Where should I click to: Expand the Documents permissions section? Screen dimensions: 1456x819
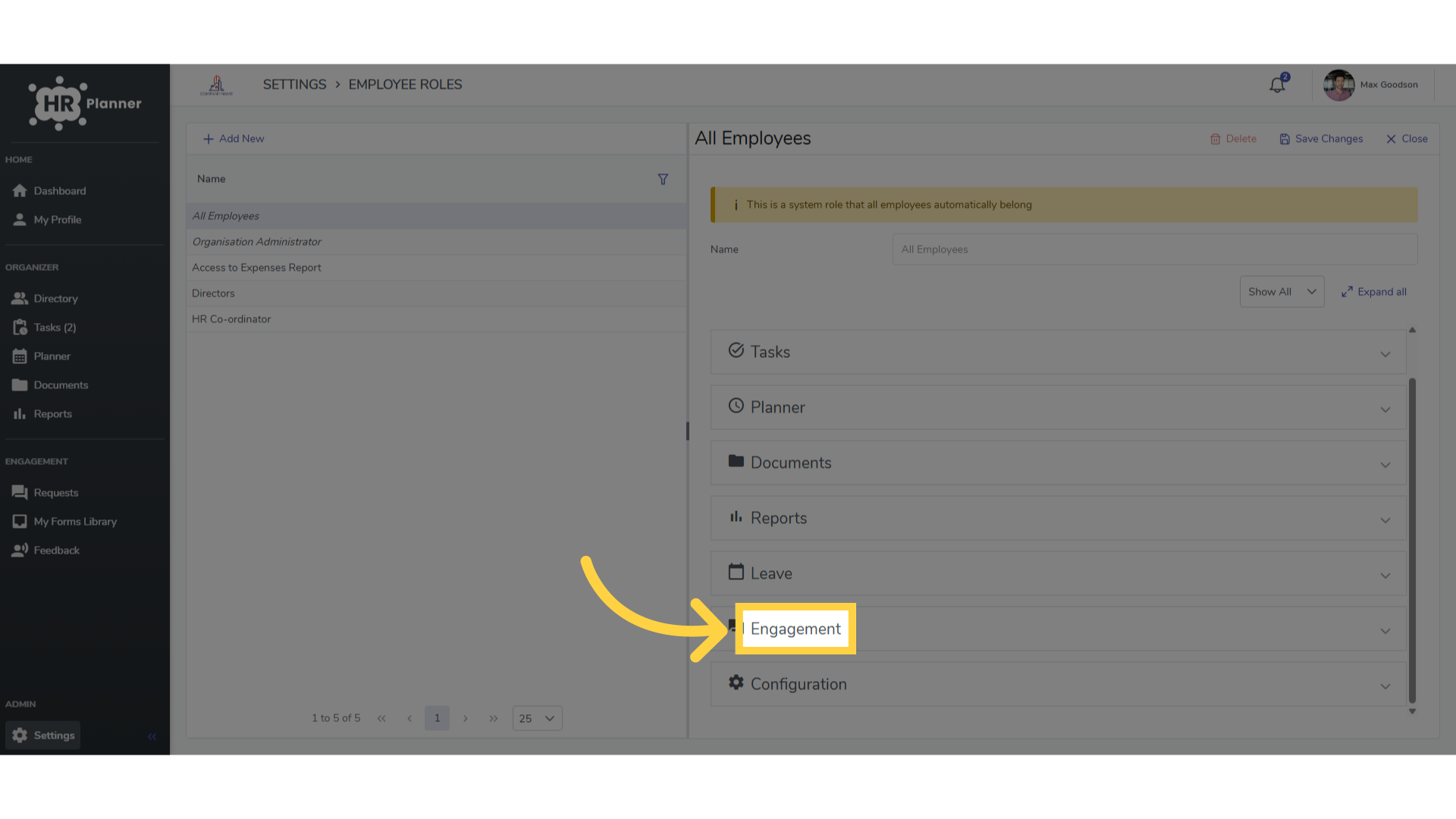click(x=1058, y=463)
